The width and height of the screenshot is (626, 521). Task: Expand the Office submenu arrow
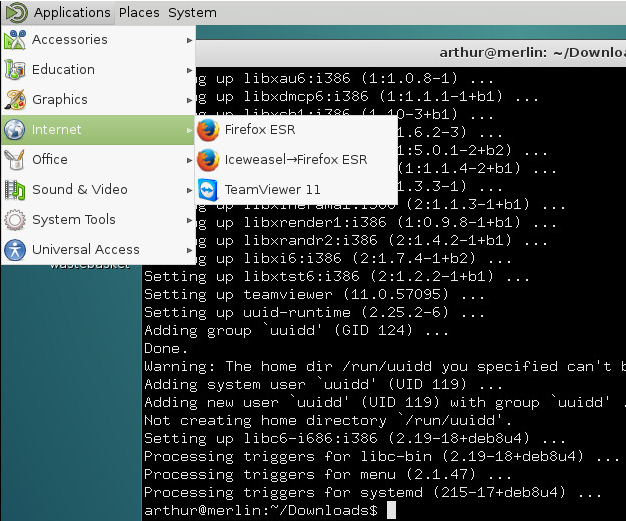point(189,160)
